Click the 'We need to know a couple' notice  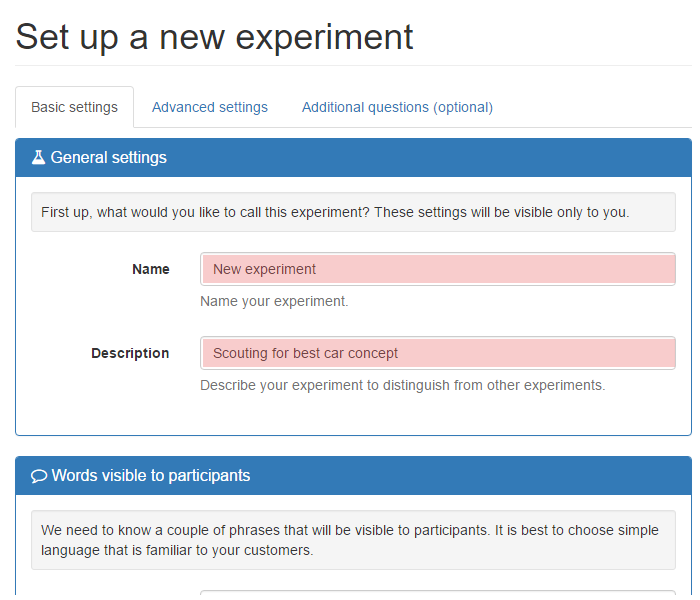[x=353, y=540]
